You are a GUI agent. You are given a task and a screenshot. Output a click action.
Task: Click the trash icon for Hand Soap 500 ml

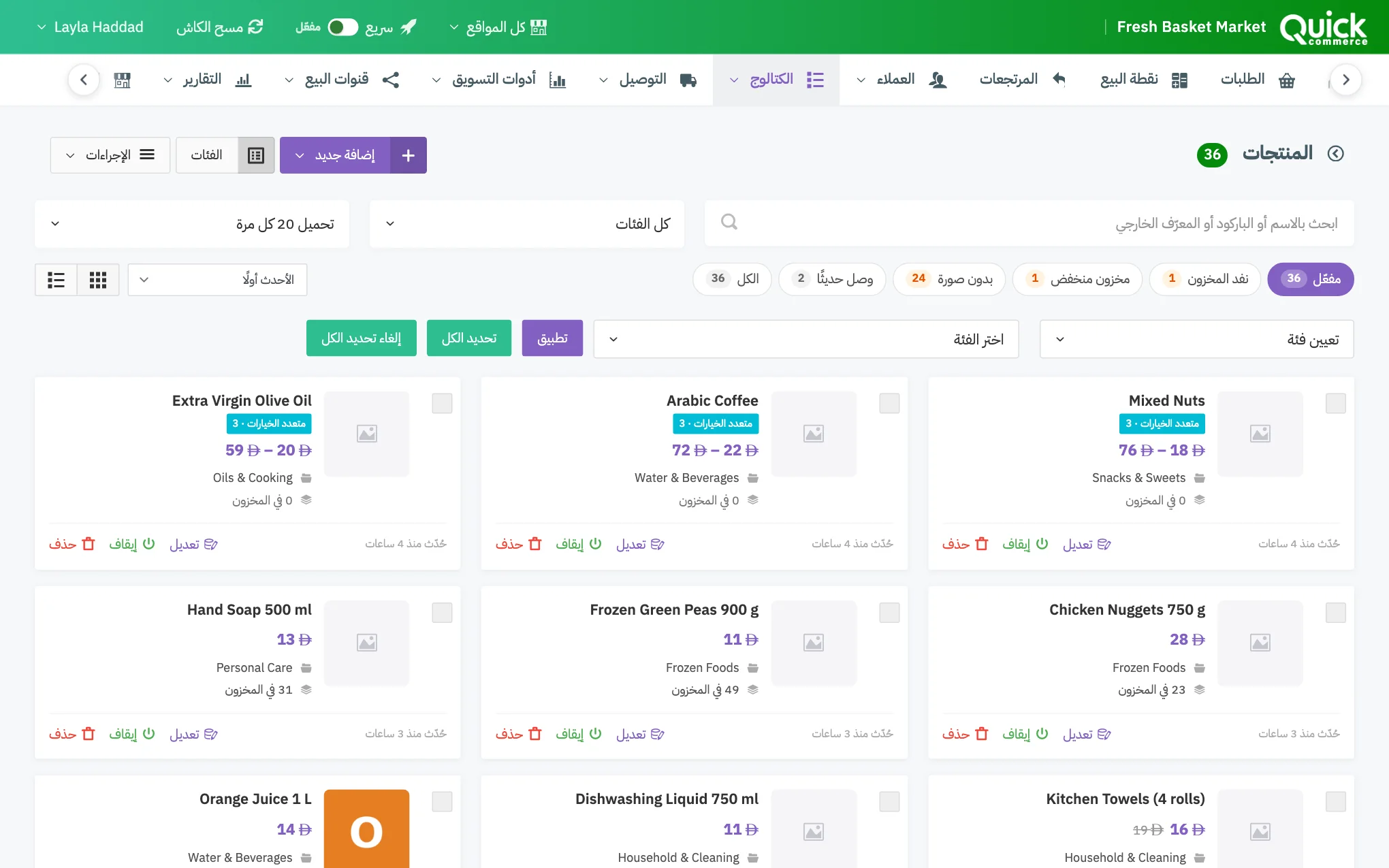click(89, 734)
